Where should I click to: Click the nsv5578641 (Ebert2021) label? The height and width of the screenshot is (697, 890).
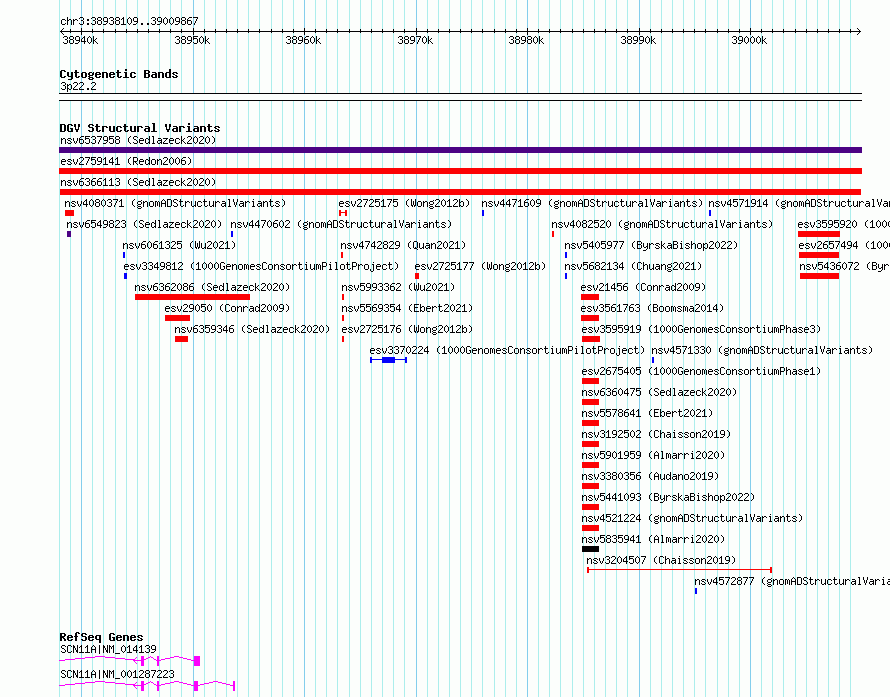(x=647, y=413)
